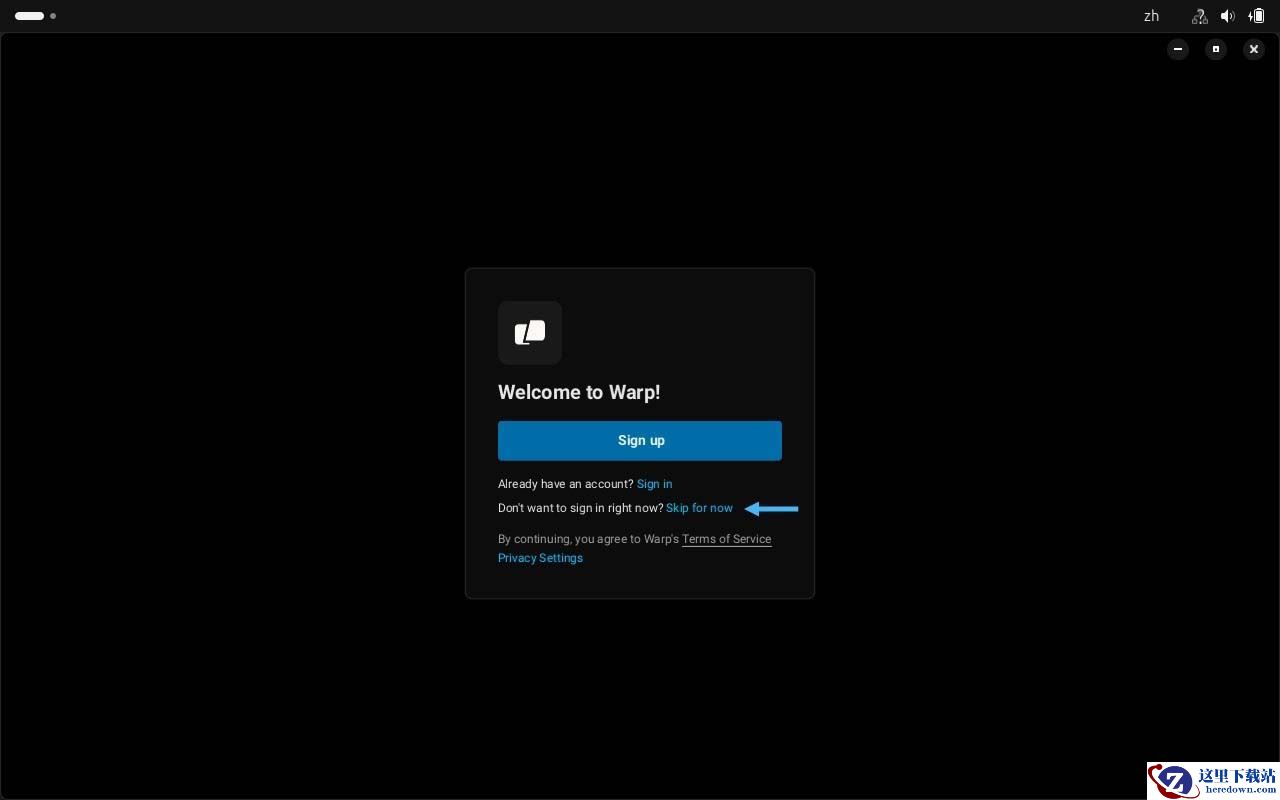Click the "Already have an account?" text
This screenshot has width=1280, height=800.
click(566, 484)
